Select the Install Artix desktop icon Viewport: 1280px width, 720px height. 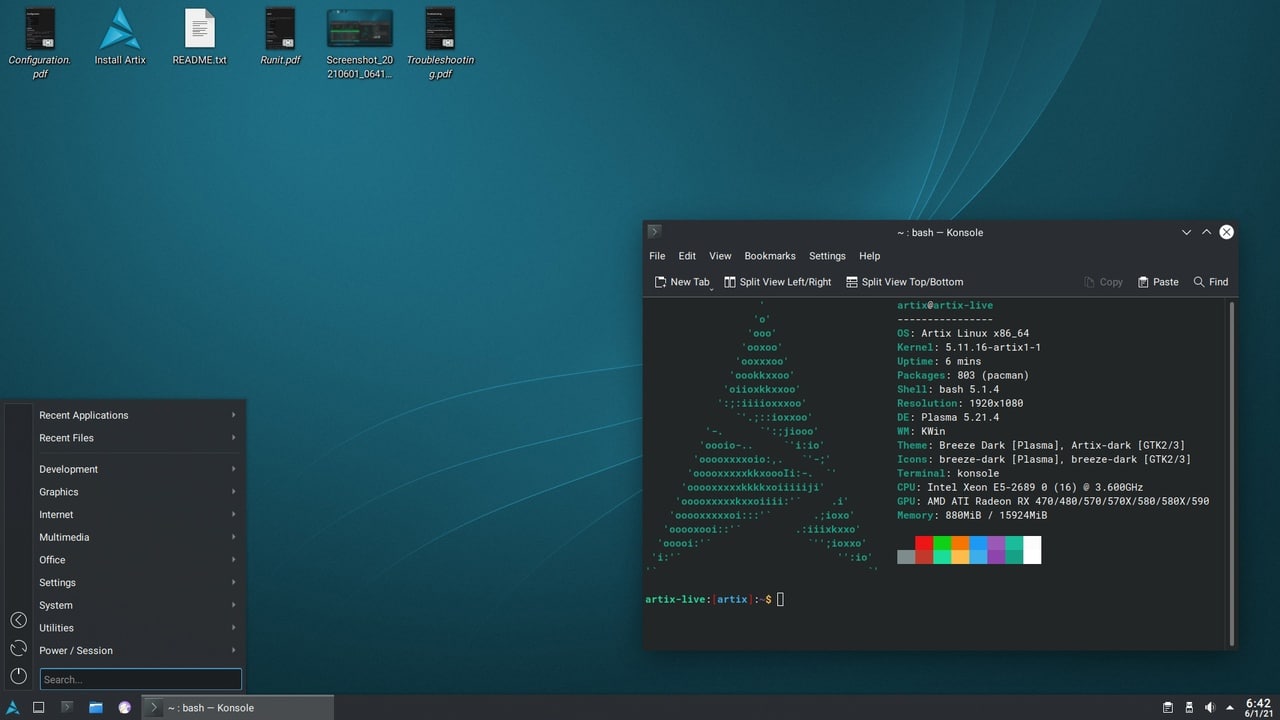pyautogui.click(x=120, y=37)
